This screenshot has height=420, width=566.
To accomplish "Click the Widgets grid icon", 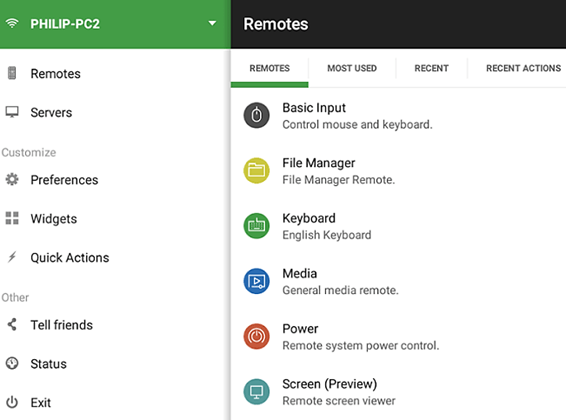I will pyautogui.click(x=12, y=218).
